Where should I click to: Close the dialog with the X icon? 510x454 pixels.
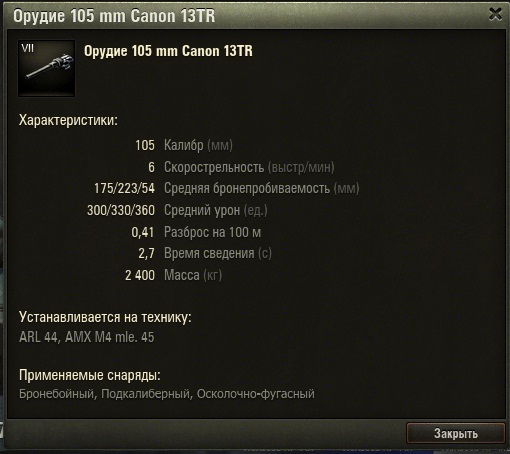click(495, 14)
